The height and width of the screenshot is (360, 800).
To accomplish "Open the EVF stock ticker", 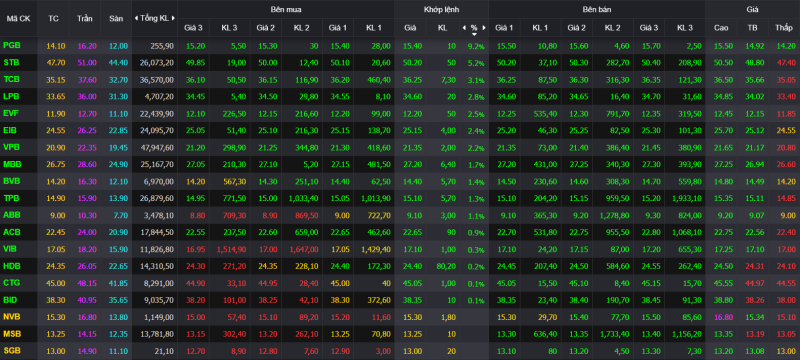I will click(x=11, y=113).
